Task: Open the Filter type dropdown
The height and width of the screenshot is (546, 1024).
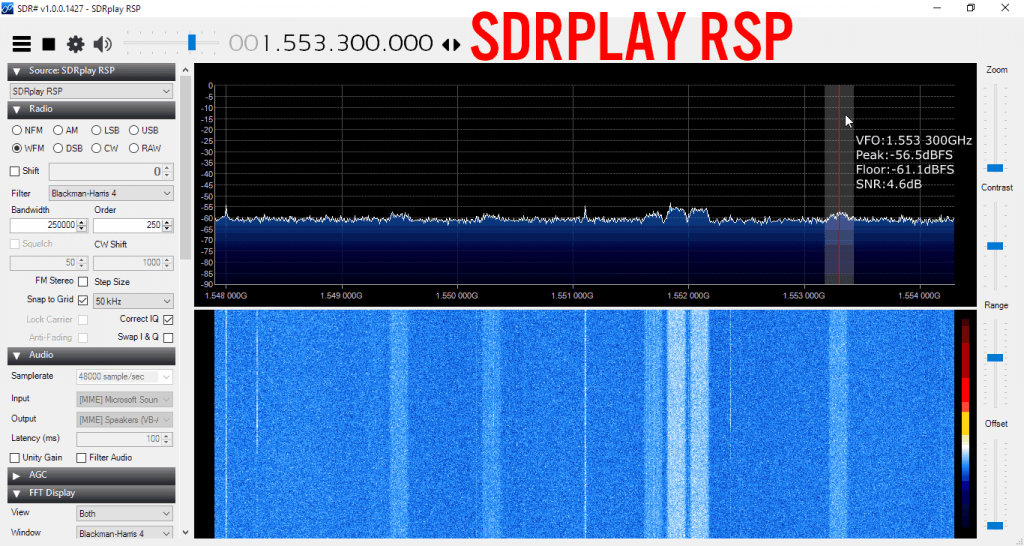Action: tap(110, 193)
